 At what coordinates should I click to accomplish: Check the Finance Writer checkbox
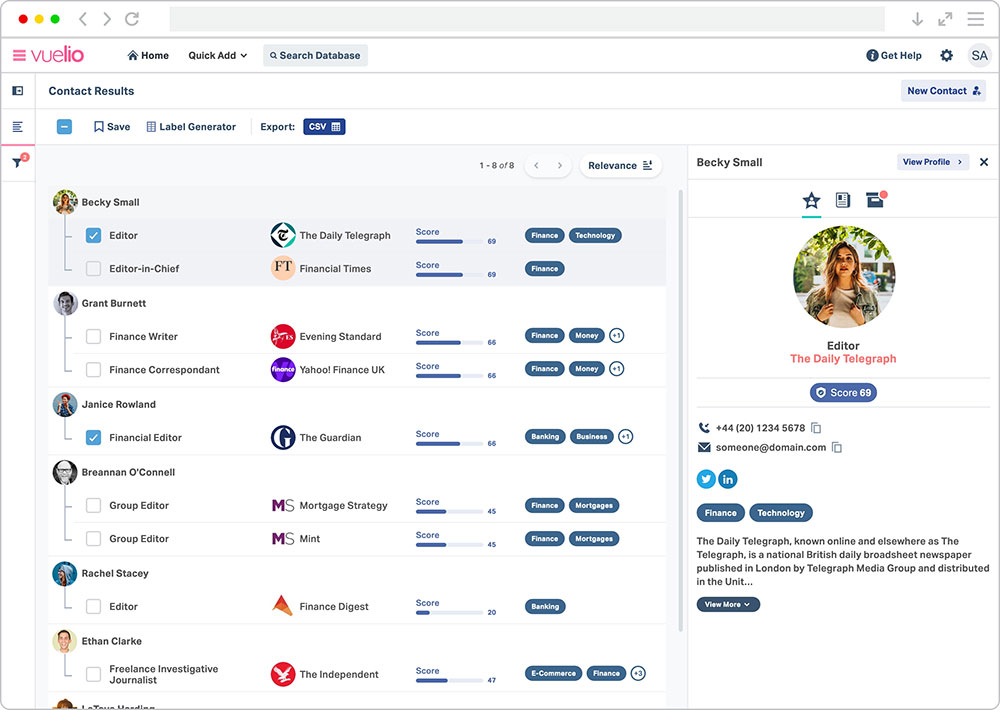93,336
